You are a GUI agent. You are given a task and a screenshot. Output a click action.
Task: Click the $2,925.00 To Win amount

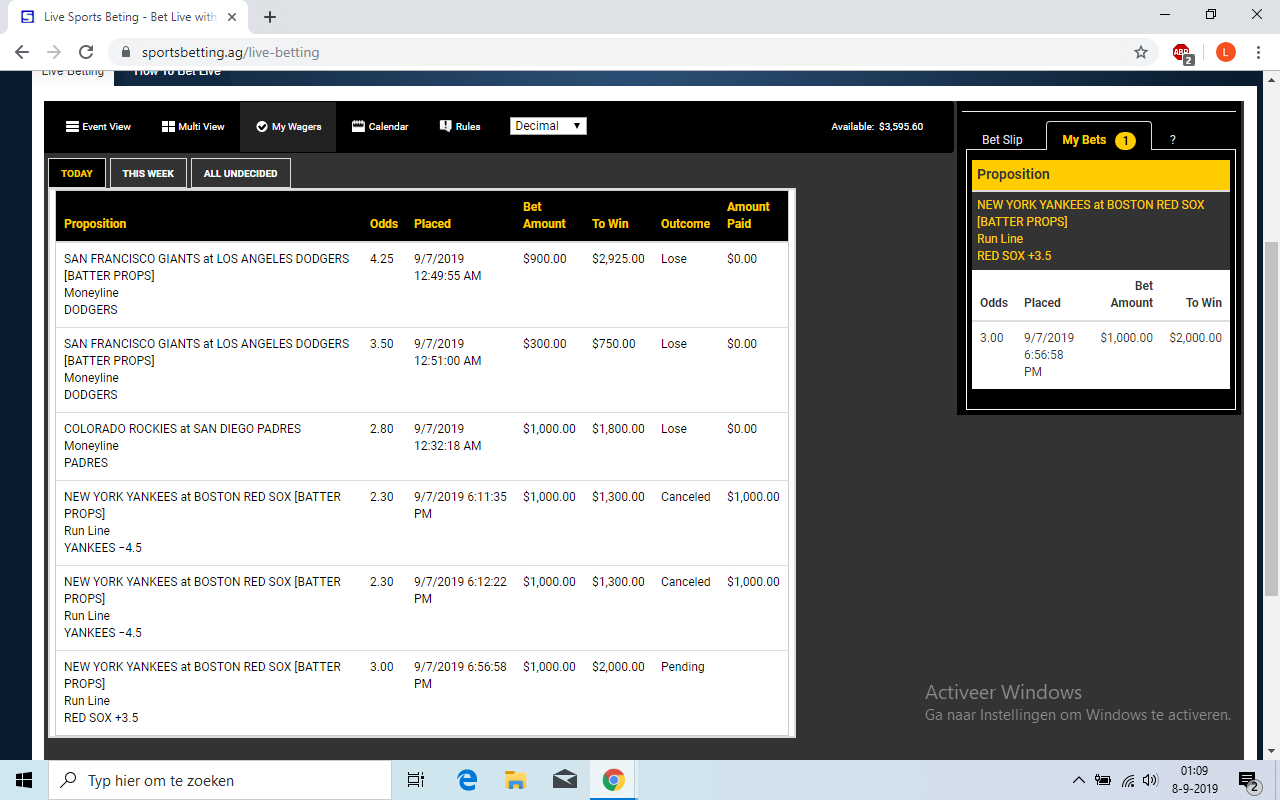[618, 259]
